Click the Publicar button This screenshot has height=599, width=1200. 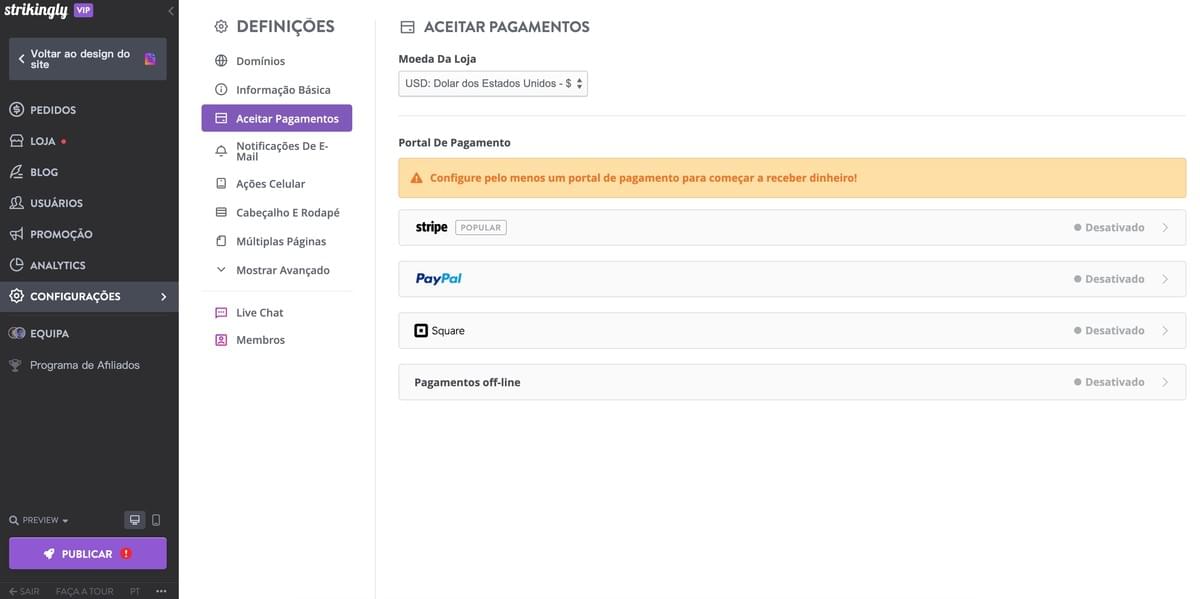[x=88, y=554]
